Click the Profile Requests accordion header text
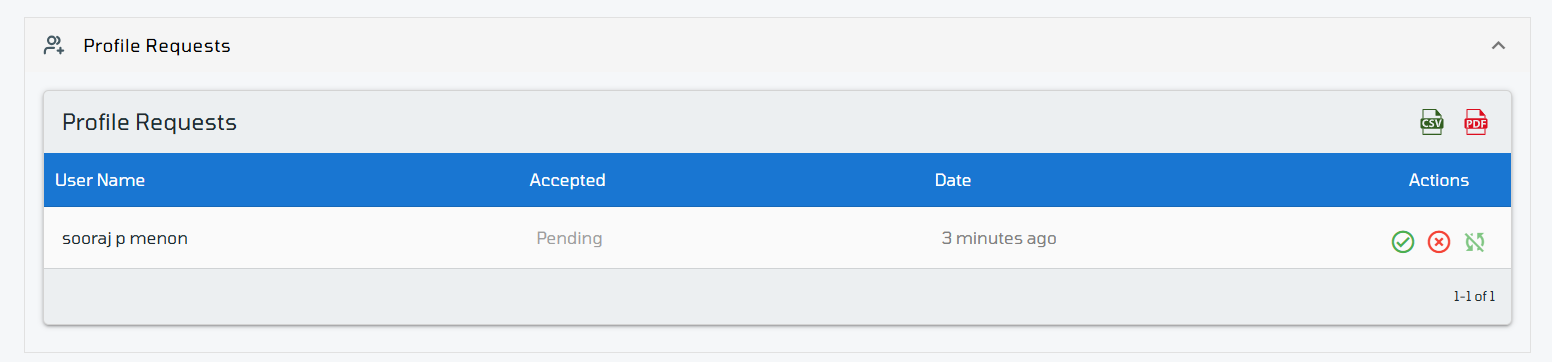 (157, 46)
